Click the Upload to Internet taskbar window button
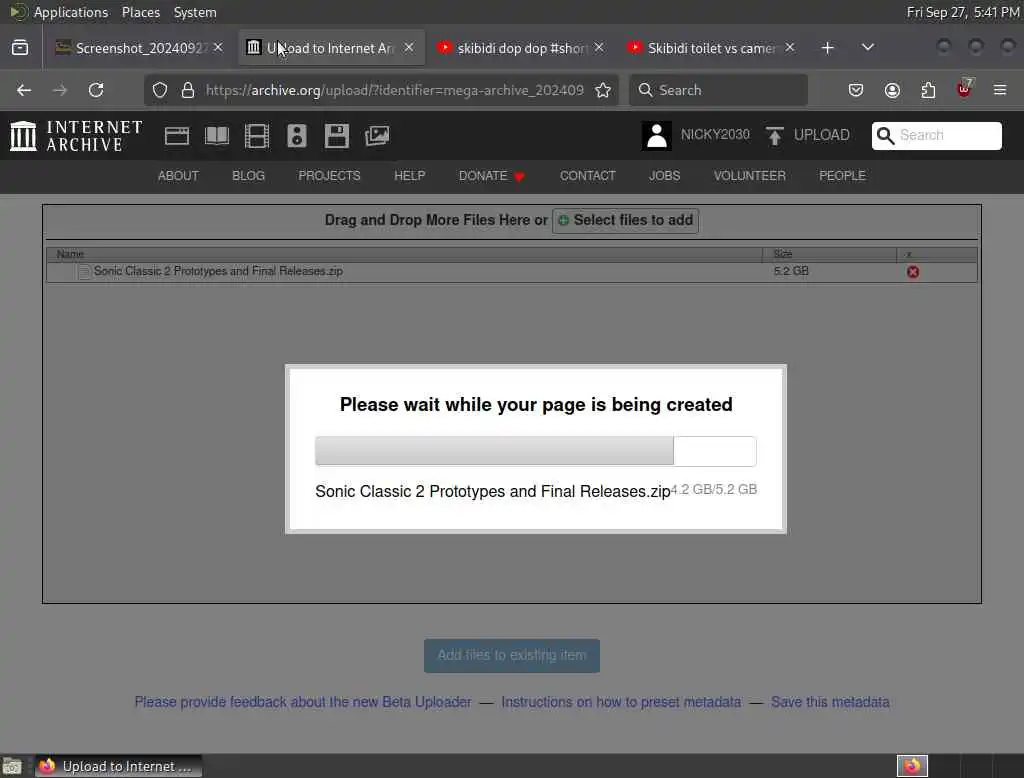The image size is (1024, 778). click(x=118, y=766)
